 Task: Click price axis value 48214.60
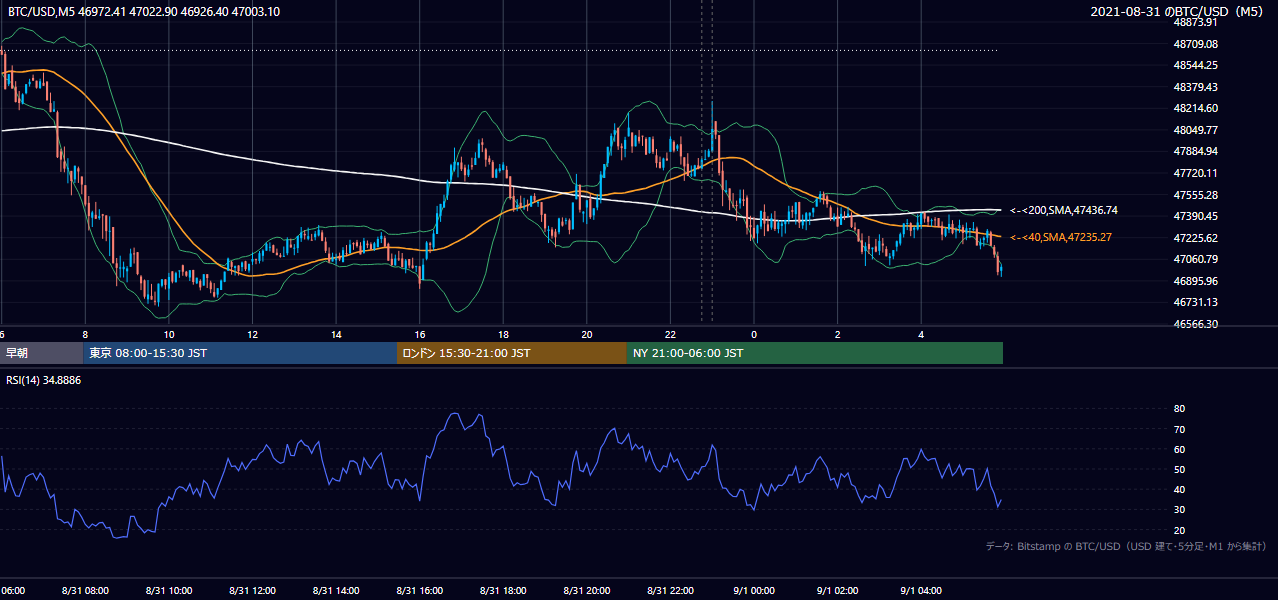1195,108
